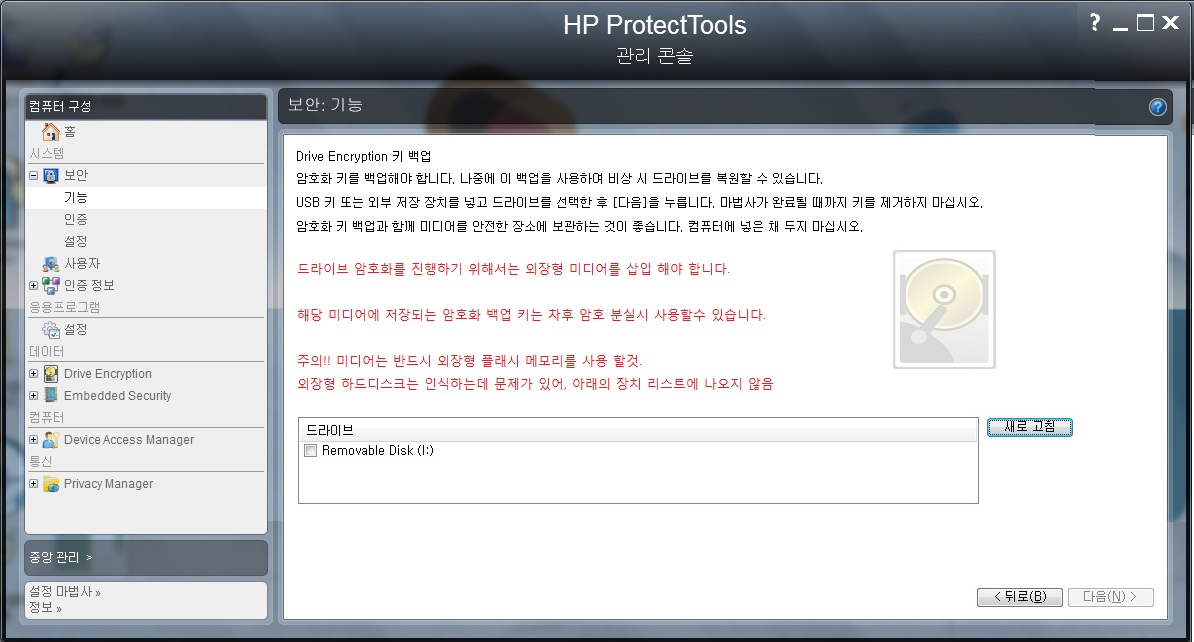The height and width of the screenshot is (642, 1194).
Task: Expand the Device Access Manager node
Action: (34, 439)
